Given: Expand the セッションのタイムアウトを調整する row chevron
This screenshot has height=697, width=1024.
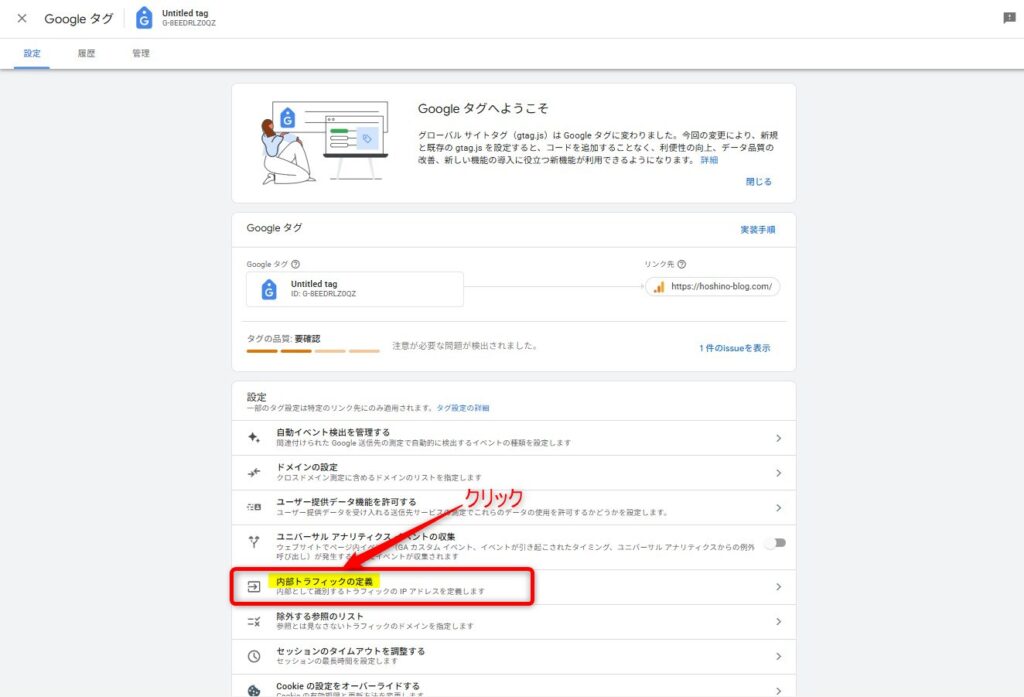Looking at the screenshot, I should coord(779,657).
